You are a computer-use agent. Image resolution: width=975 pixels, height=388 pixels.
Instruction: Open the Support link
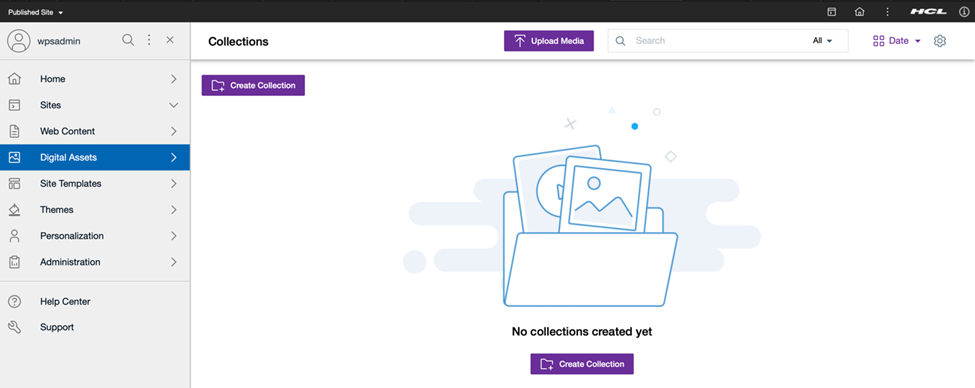[x=57, y=327]
